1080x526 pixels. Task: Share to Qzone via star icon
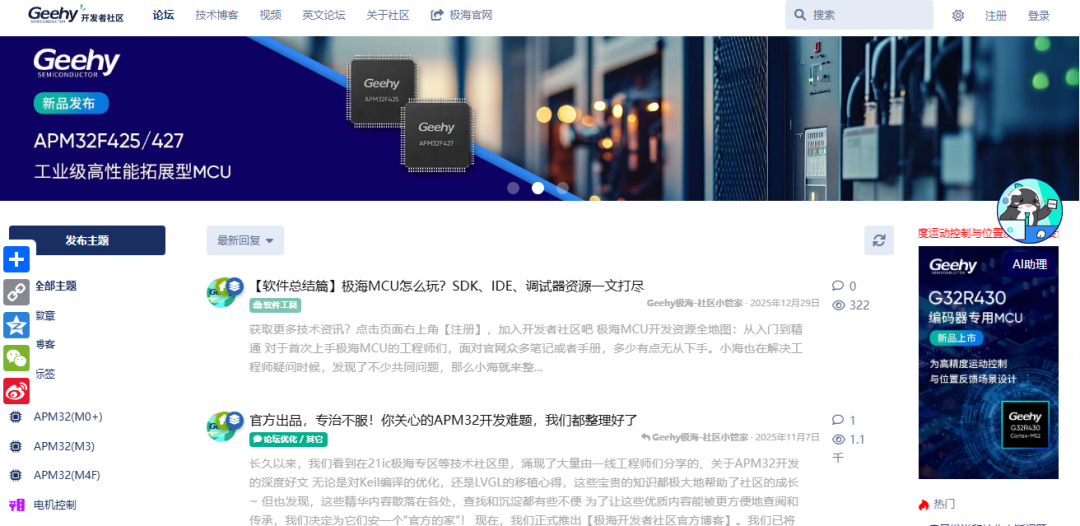17,325
